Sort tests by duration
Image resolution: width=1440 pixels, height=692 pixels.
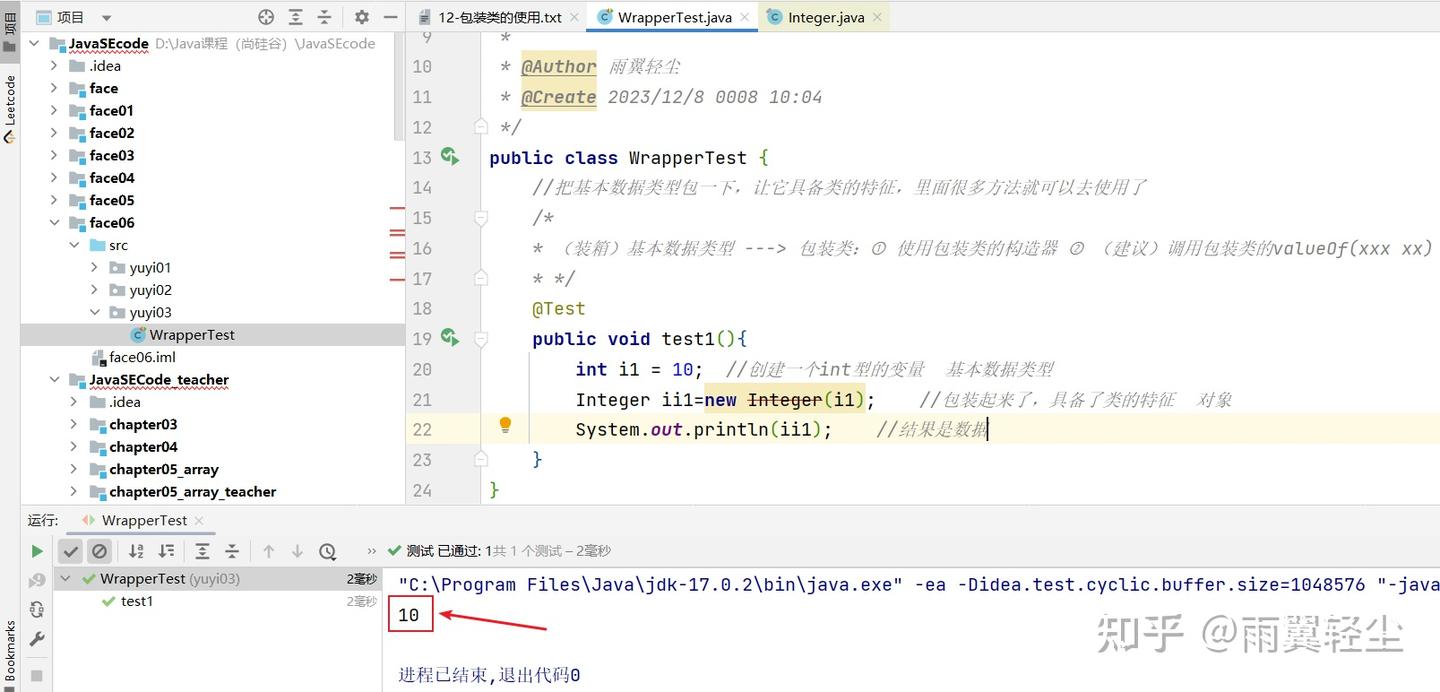[x=167, y=550]
